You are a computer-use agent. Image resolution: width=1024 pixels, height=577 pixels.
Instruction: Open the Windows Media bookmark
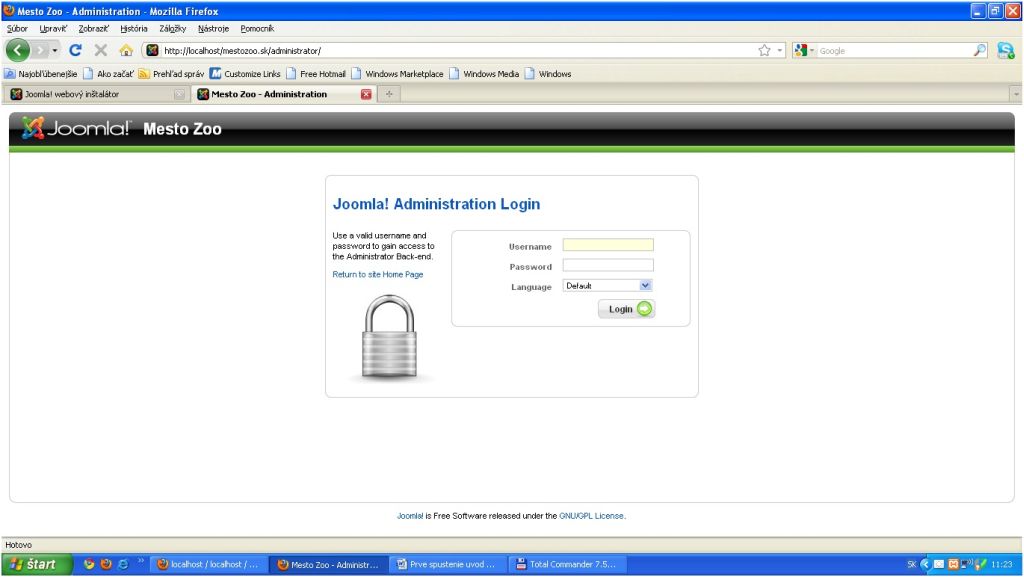[484, 74]
